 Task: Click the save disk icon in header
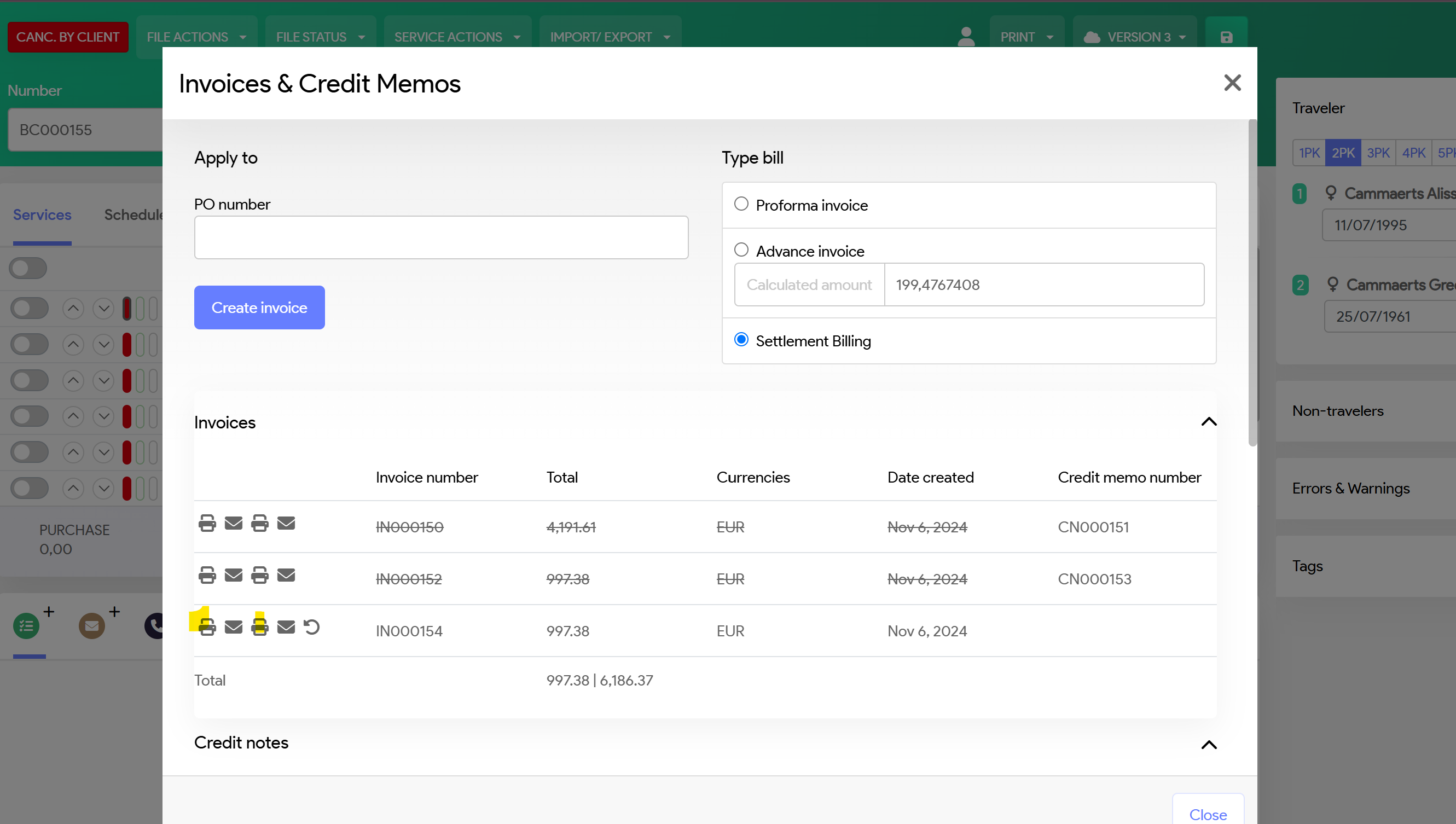[x=1226, y=37]
